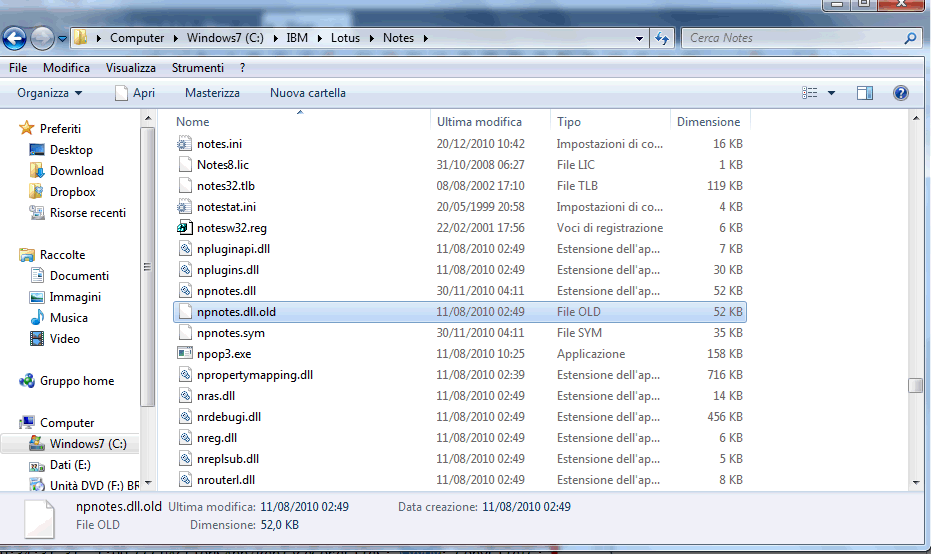This screenshot has width=931, height=554.
Task: Click the nreplsub.dll file name
Action: click(x=228, y=459)
